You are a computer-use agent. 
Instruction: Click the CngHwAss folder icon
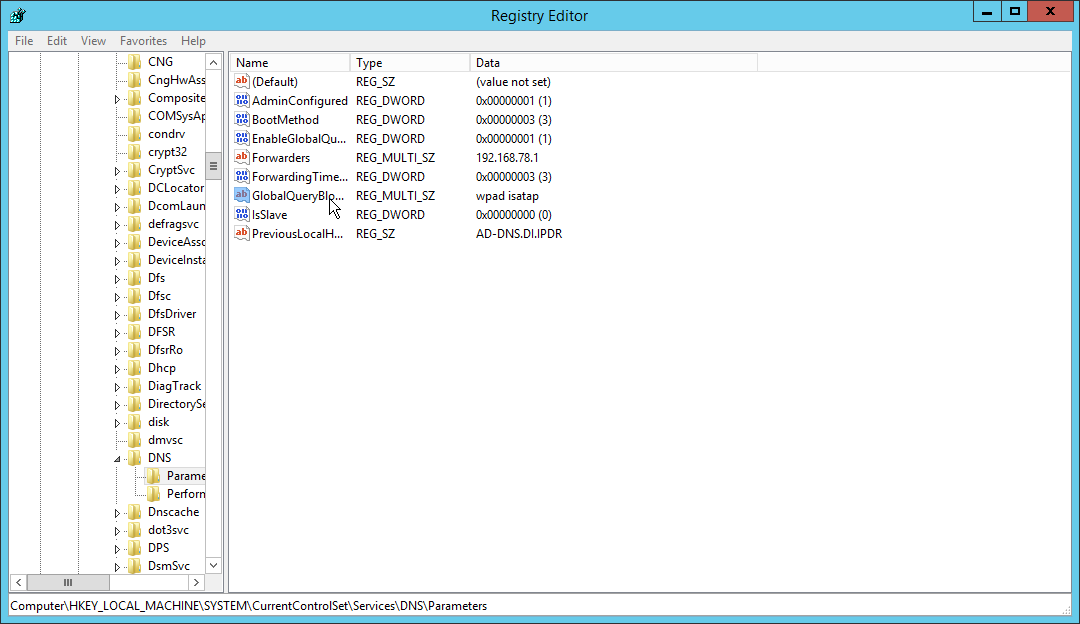[x=135, y=80]
